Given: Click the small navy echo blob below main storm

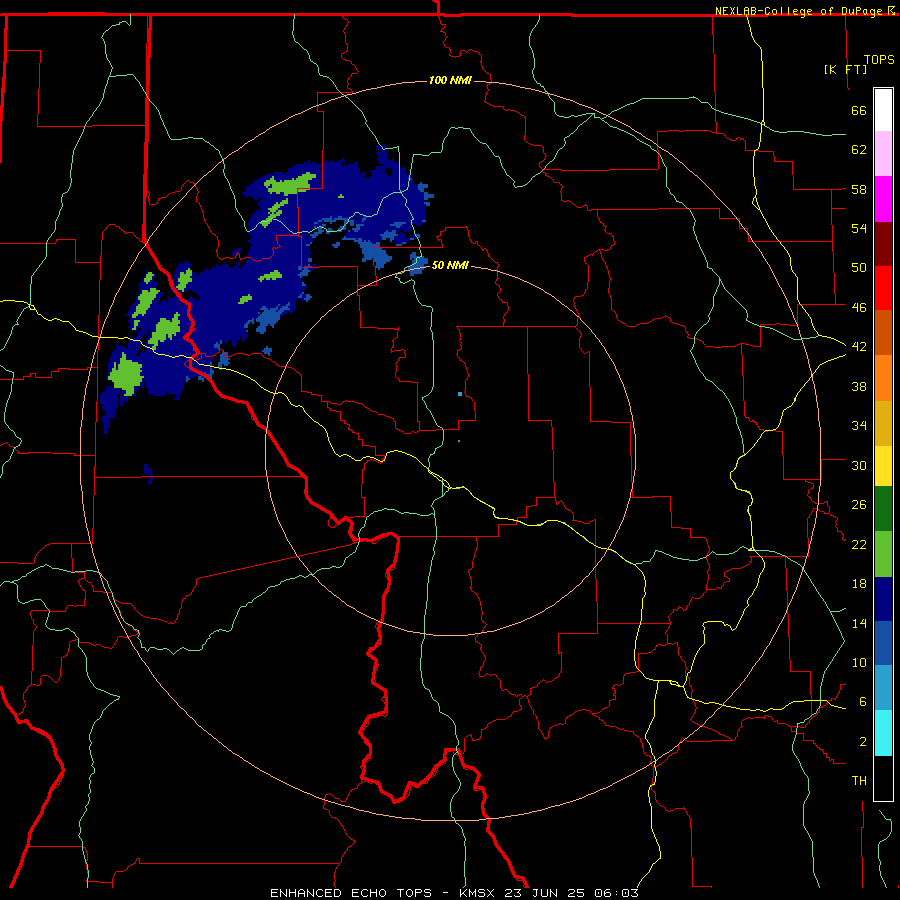Looking at the screenshot, I should pyautogui.click(x=149, y=474).
